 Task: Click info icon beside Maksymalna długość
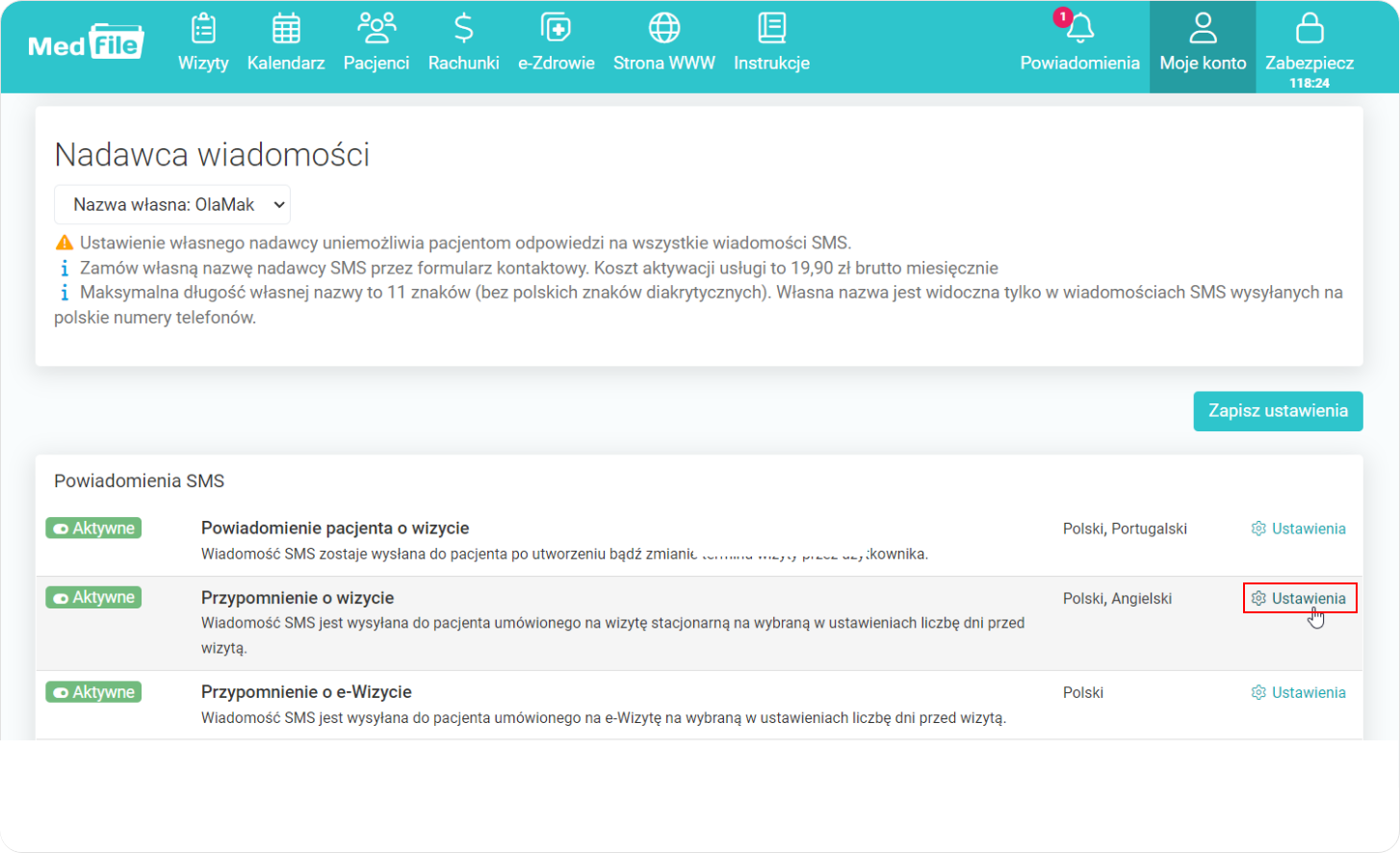pyautogui.click(x=65, y=292)
